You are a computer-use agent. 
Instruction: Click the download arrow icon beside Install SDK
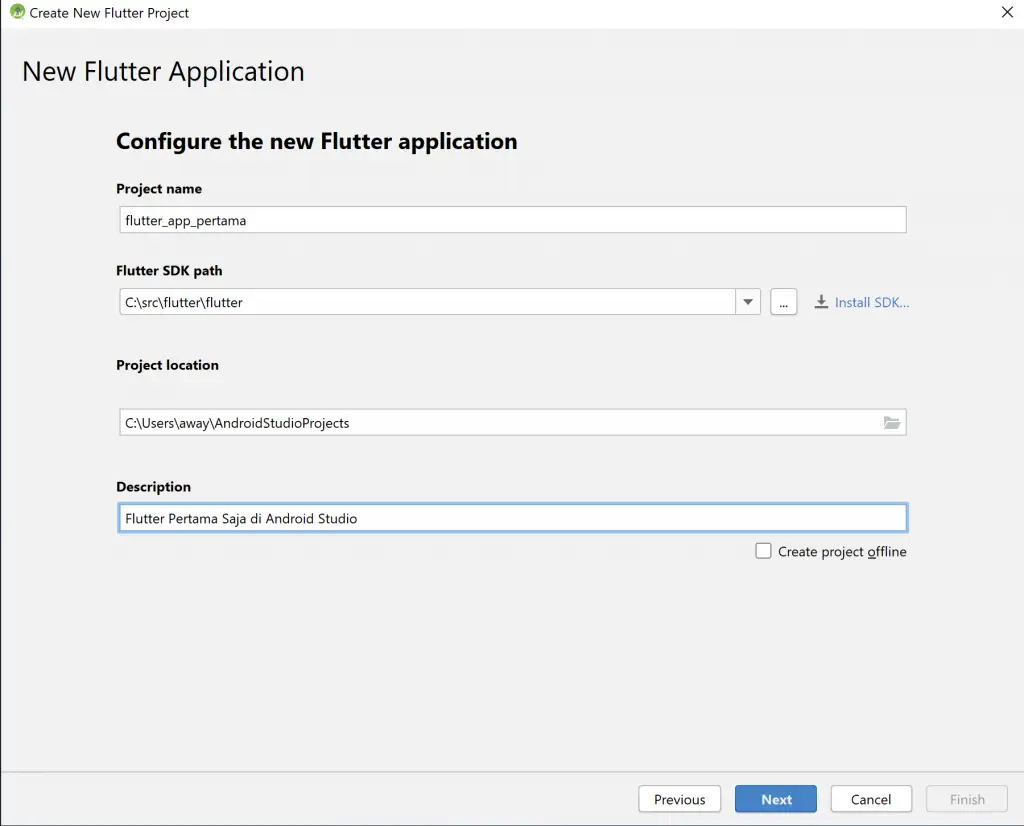pyautogui.click(x=821, y=302)
